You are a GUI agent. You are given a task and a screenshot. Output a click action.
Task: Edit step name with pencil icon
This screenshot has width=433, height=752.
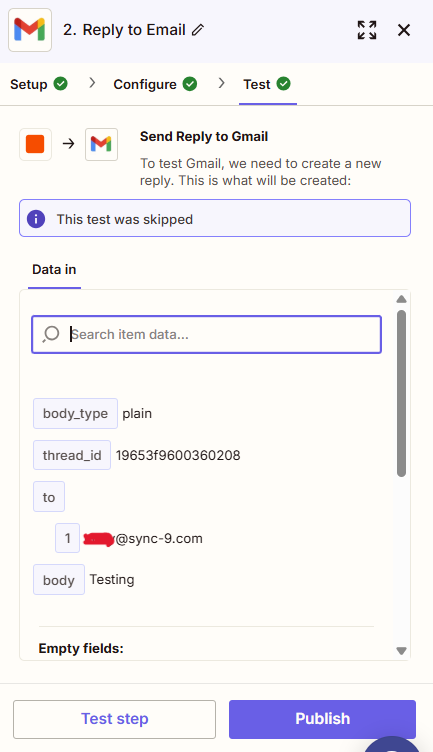coord(198,30)
